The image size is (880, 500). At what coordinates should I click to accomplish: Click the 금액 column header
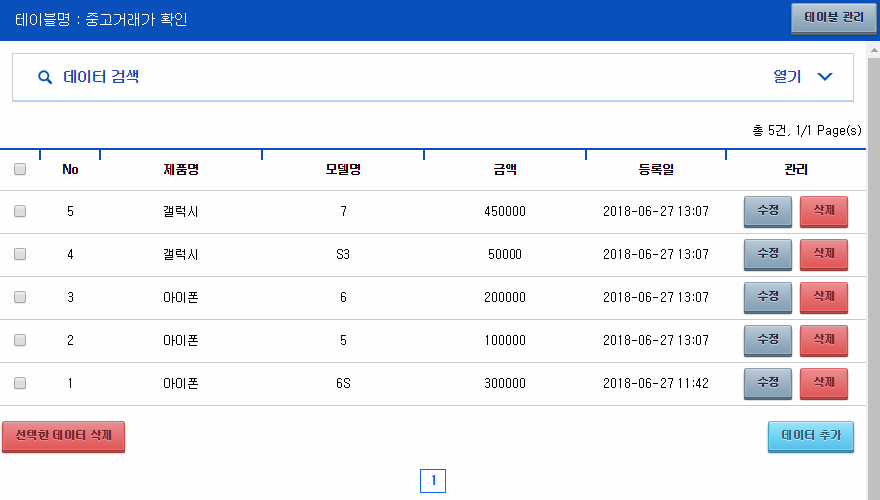(505, 169)
